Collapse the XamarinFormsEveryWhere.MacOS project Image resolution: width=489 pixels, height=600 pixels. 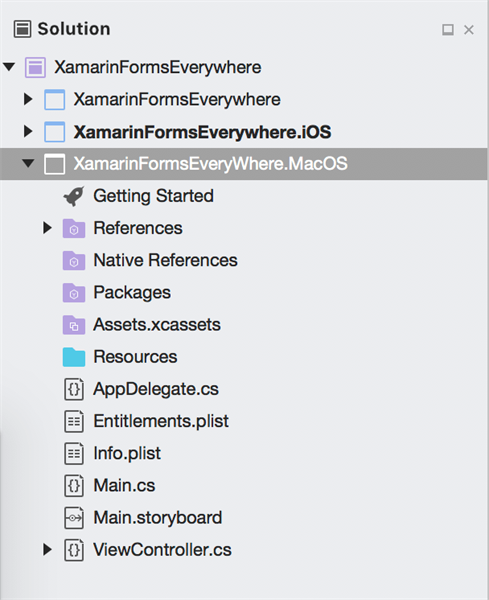(28, 163)
